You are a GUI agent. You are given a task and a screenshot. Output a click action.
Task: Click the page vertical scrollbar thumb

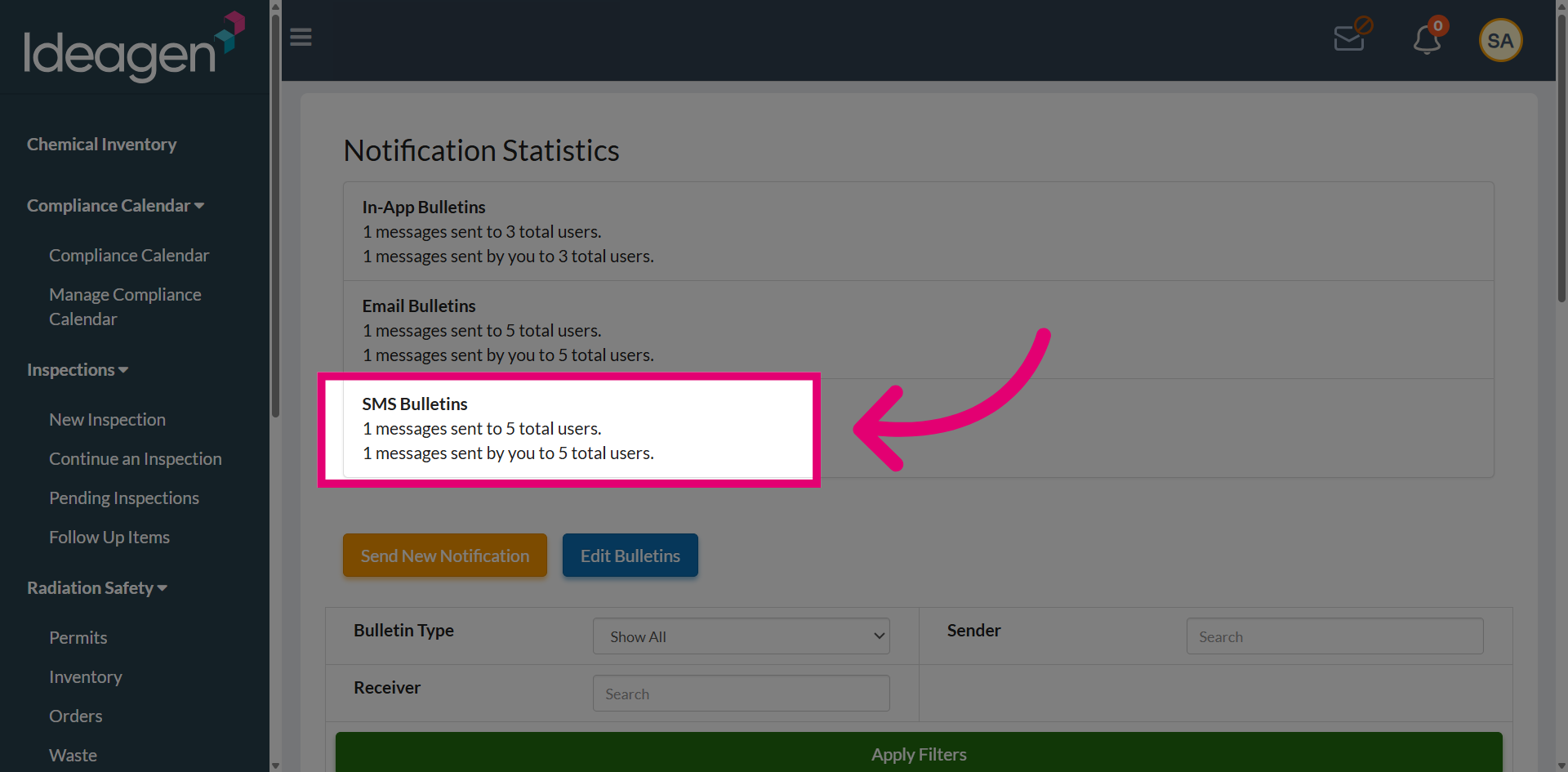point(1561,159)
